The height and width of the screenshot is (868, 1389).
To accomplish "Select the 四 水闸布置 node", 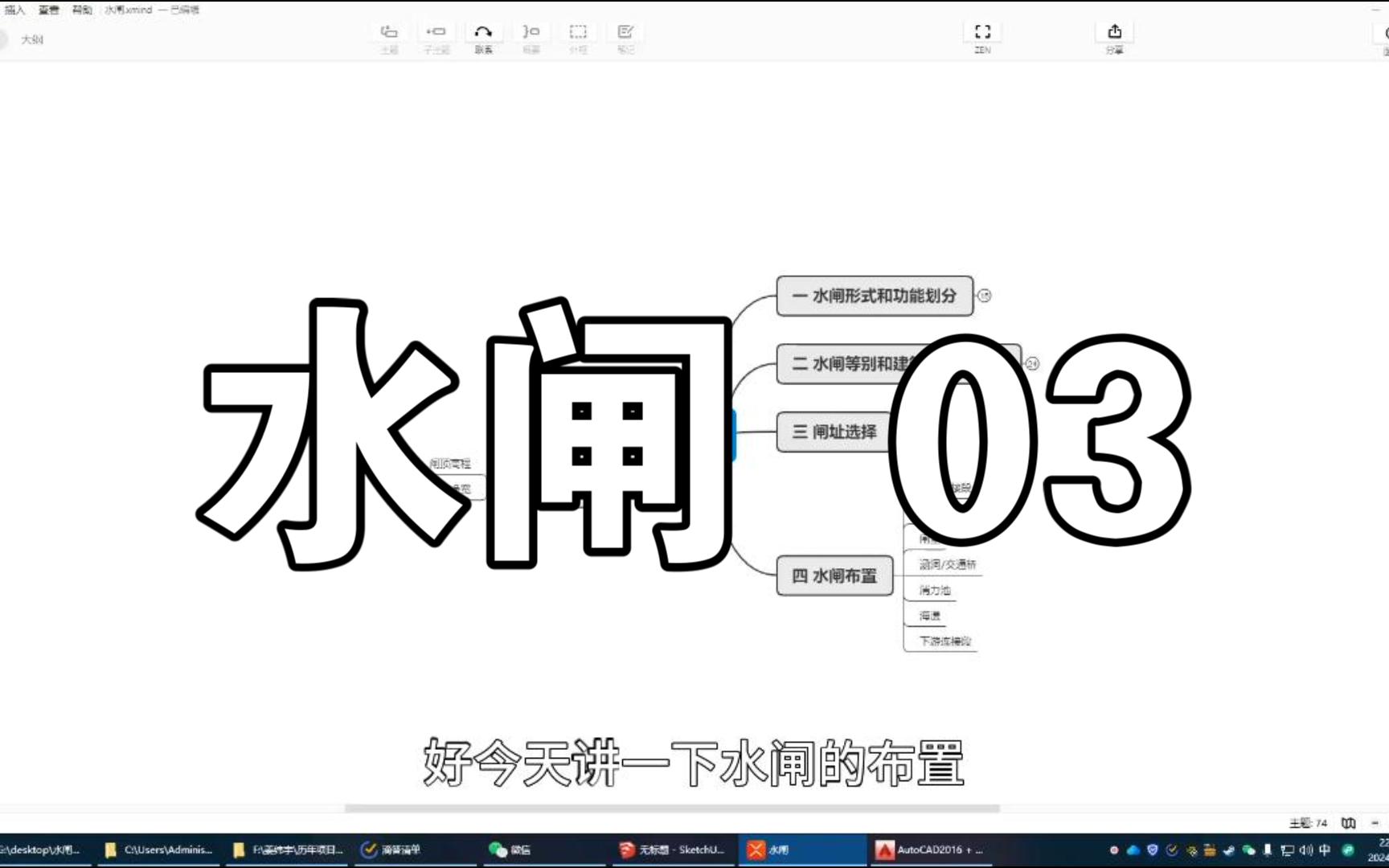I will point(834,575).
